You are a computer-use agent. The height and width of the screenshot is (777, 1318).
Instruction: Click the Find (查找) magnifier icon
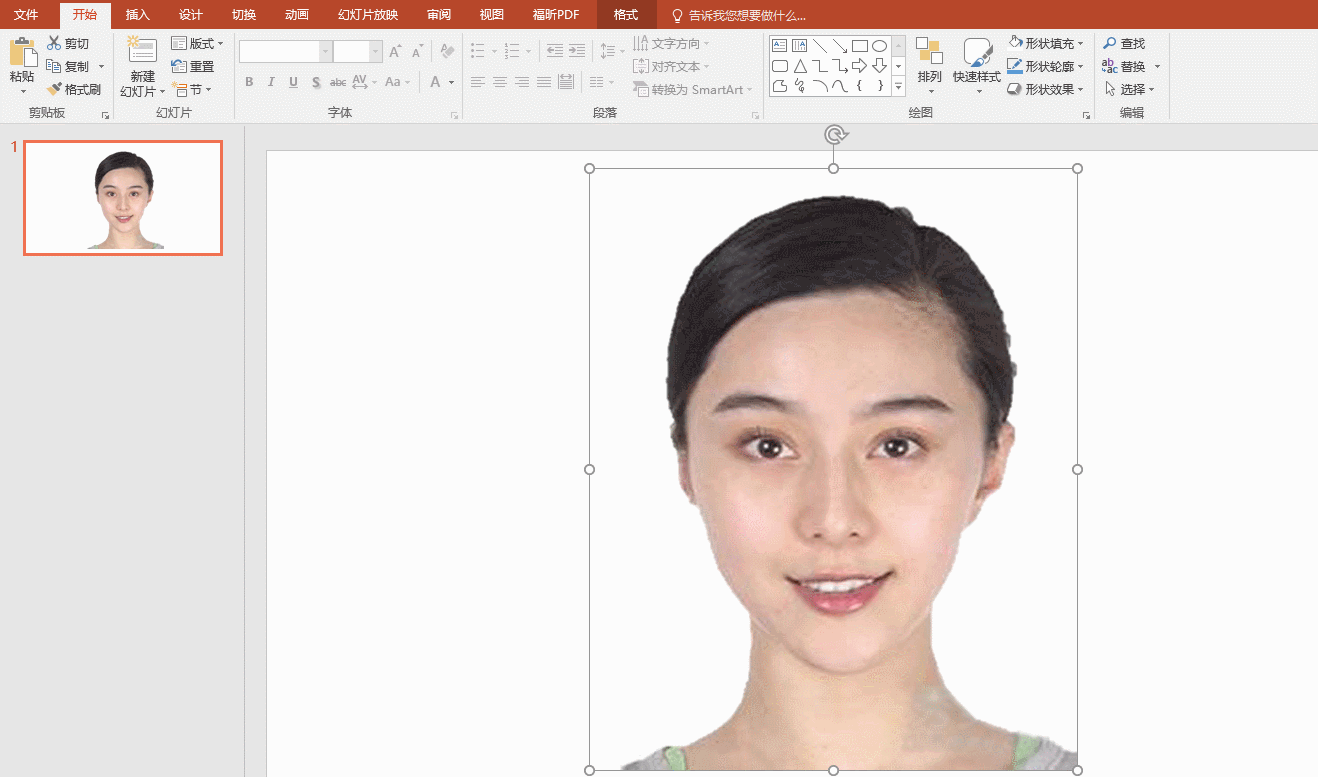(1109, 44)
